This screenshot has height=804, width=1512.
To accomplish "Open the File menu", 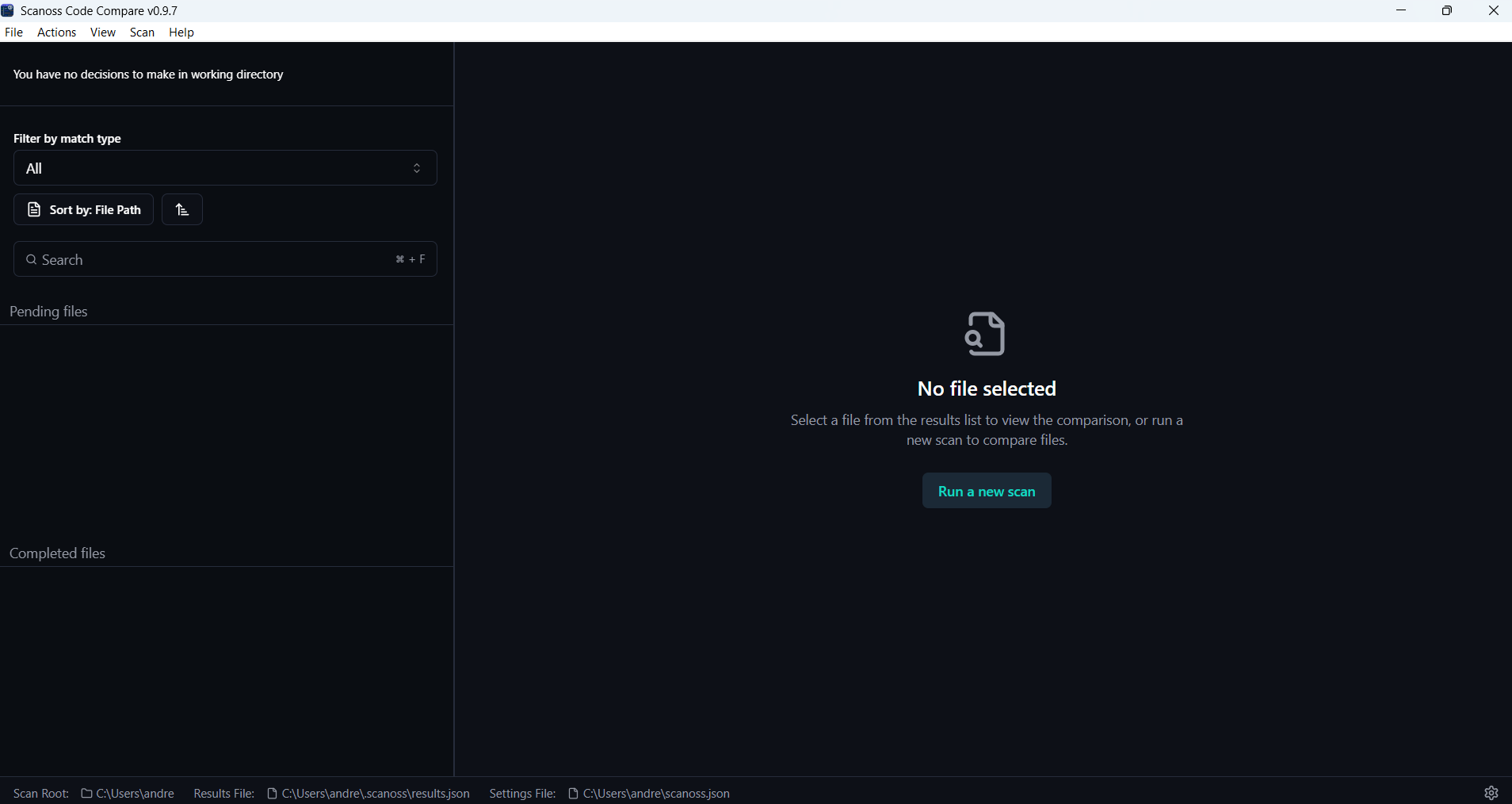I will click(x=14, y=33).
